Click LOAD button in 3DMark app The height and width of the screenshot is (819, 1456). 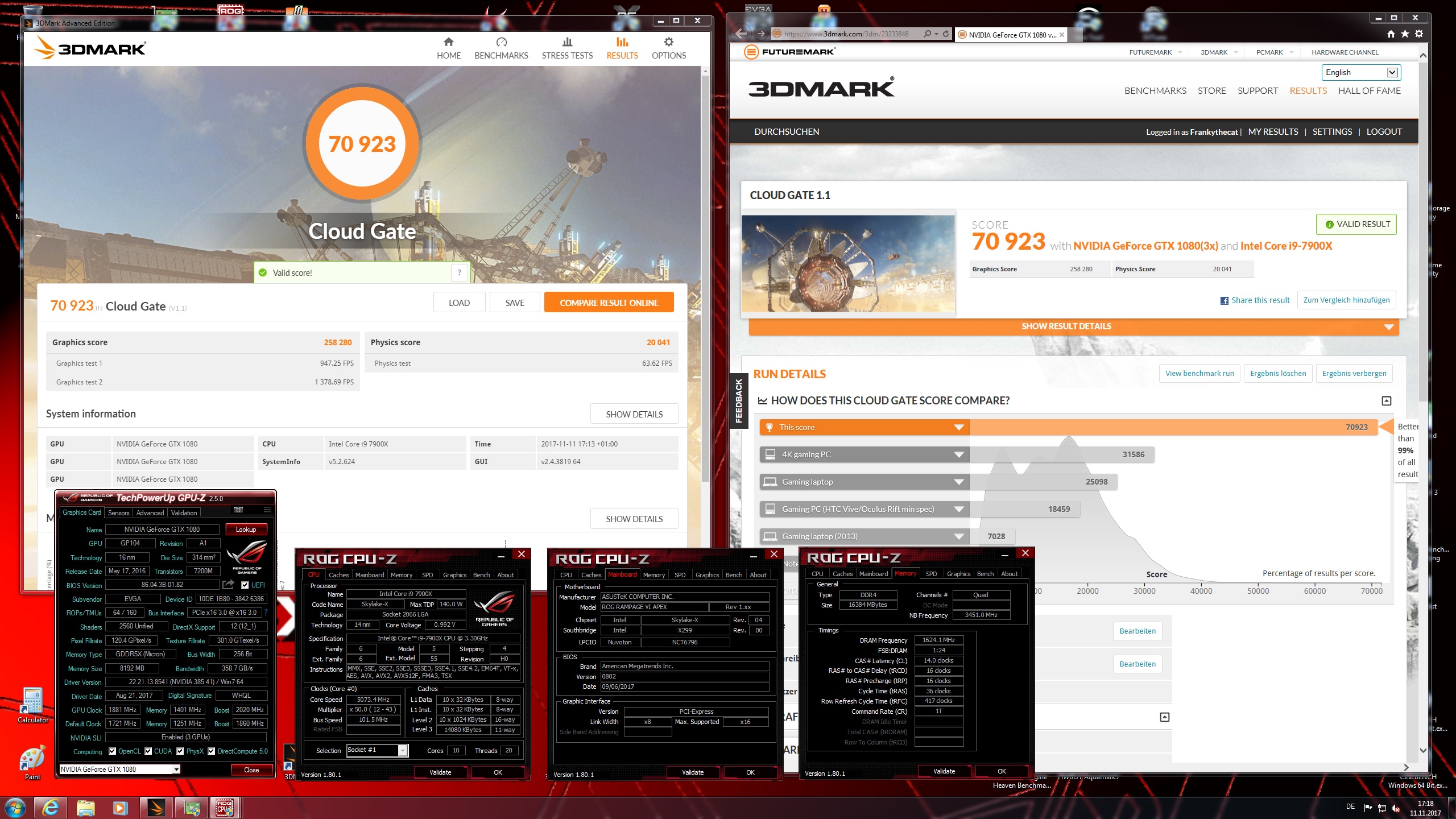(x=459, y=303)
